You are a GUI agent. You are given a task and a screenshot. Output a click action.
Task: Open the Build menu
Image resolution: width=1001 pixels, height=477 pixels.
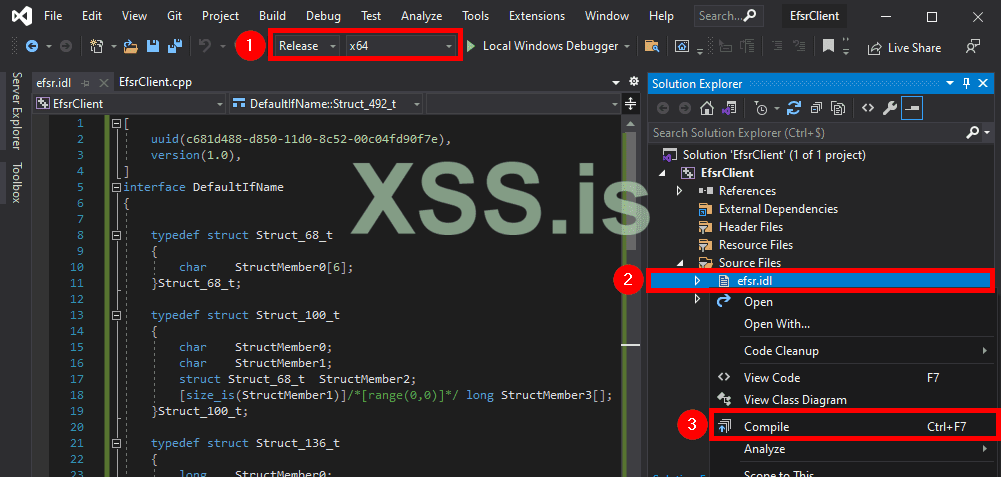(x=273, y=16)
